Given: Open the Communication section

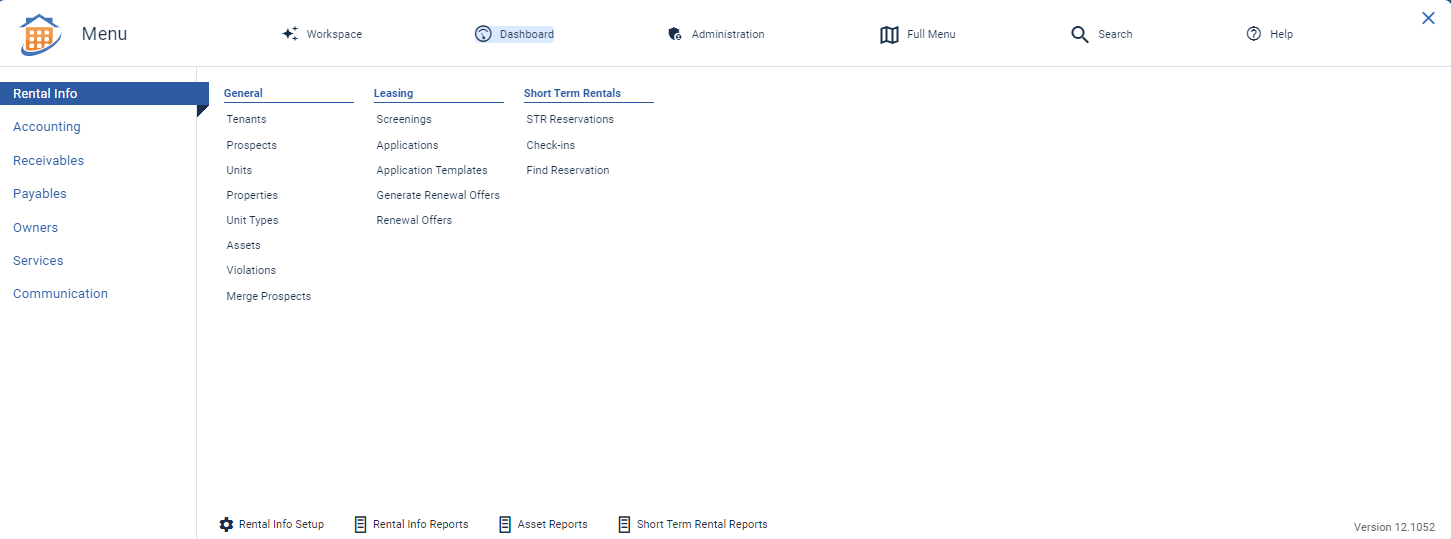Looking at the screenshot, I should pyautogui.click(x=61, y=294).
